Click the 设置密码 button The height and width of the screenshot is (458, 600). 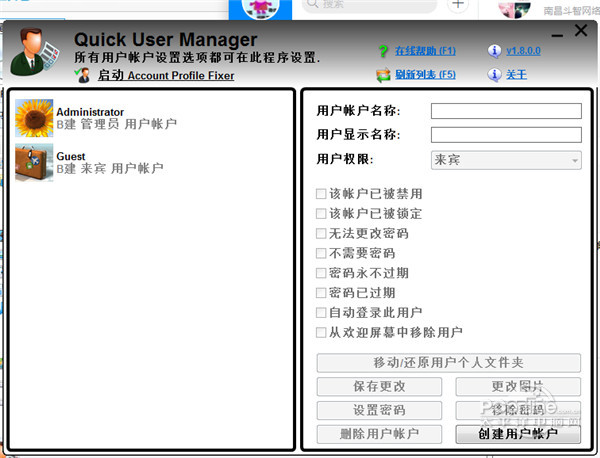tap(379, 410)
